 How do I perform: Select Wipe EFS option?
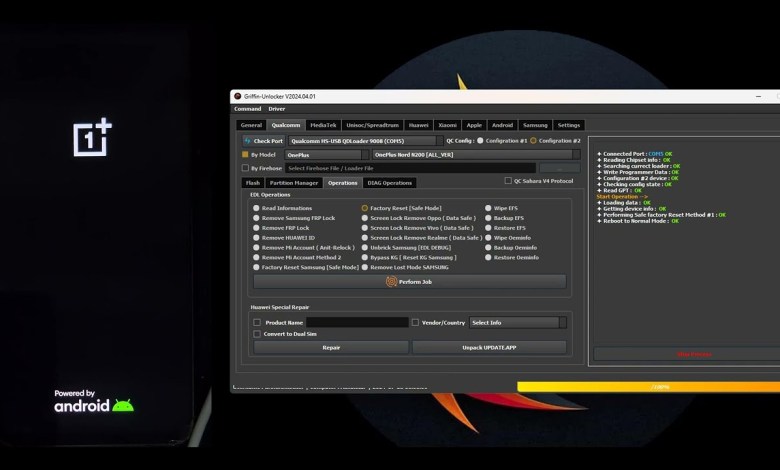[x=488, y=208]
